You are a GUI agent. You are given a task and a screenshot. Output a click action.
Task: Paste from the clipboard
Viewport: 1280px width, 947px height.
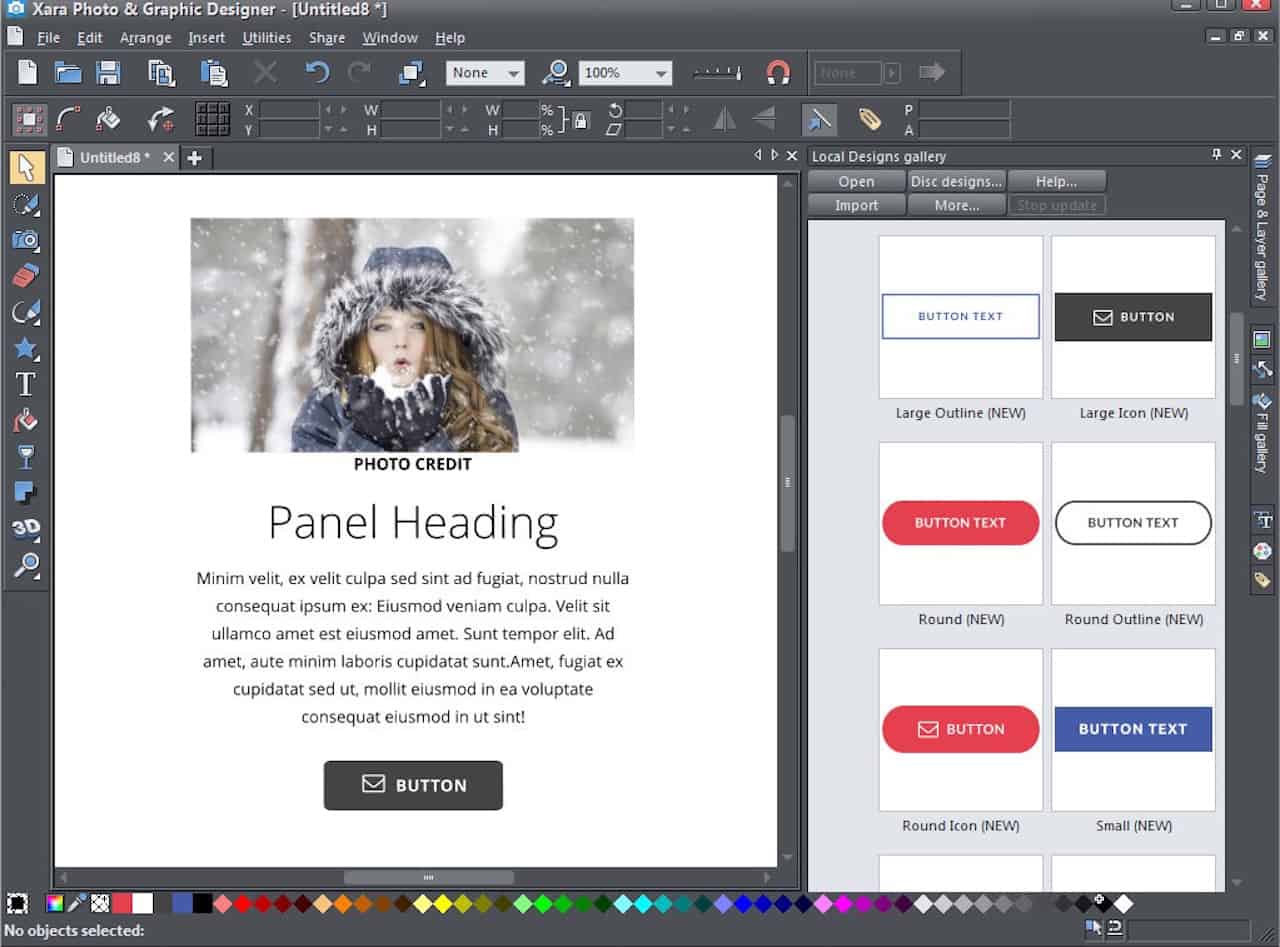(x=214, y=72)
